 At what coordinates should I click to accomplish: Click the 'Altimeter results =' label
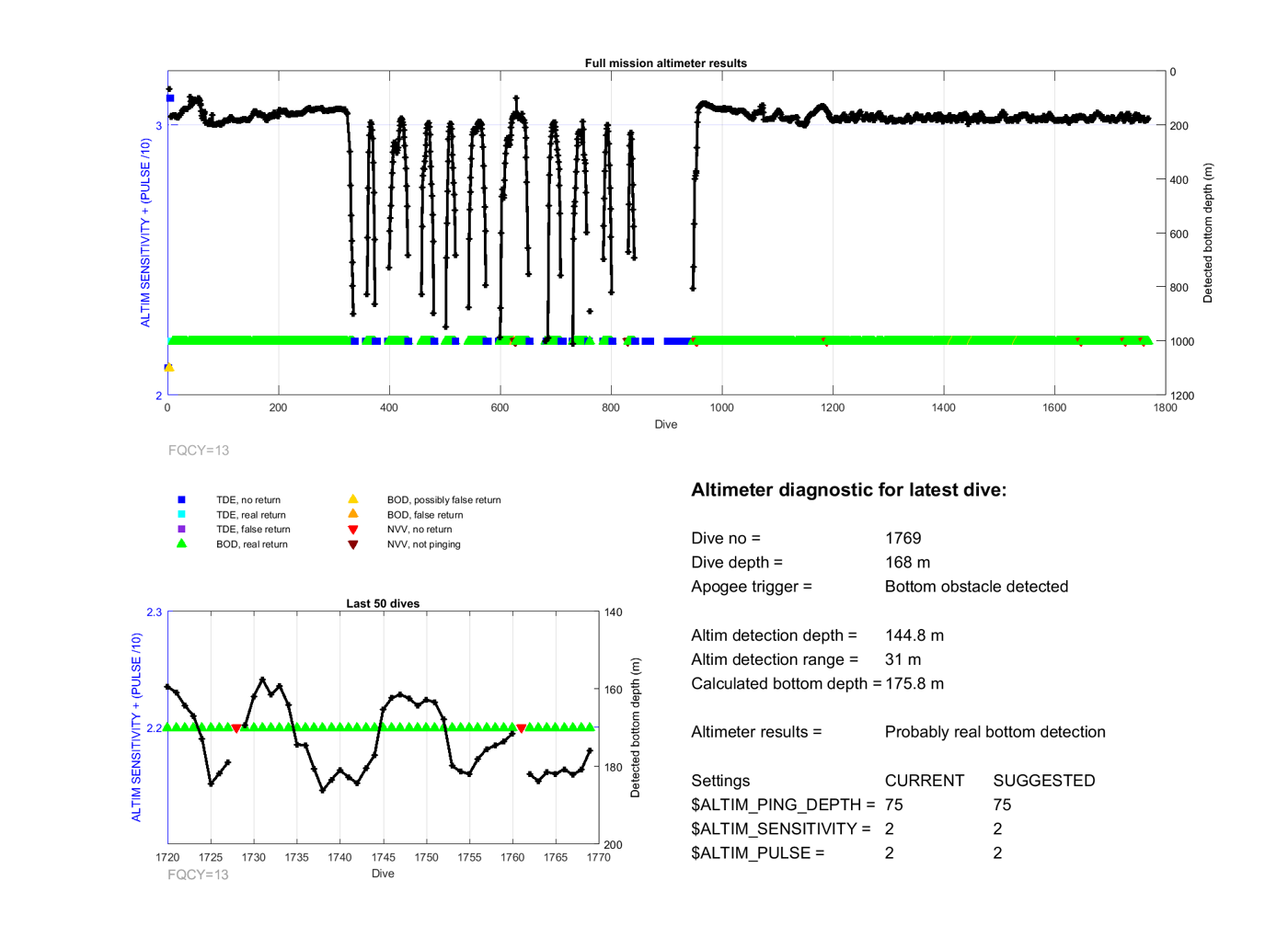(756, 732)
